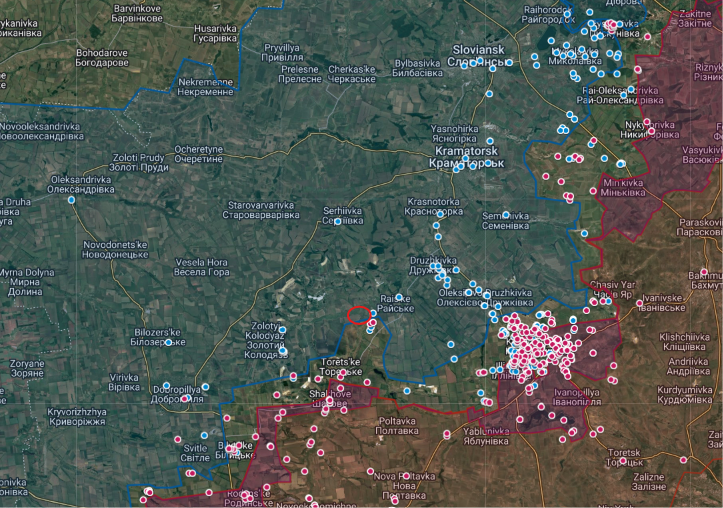Viewport: 723px width, 508px height.
Task: Select the blue marker at Oleksandrivka
Action: click(71, 200)
